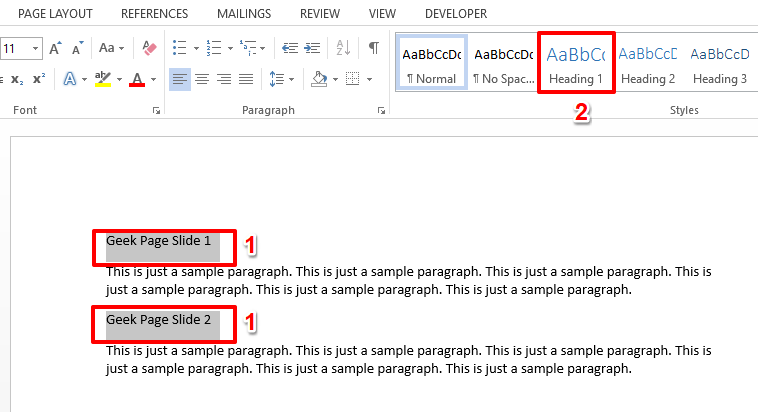Sort the selected text alphabetically

tap(343, 48)
